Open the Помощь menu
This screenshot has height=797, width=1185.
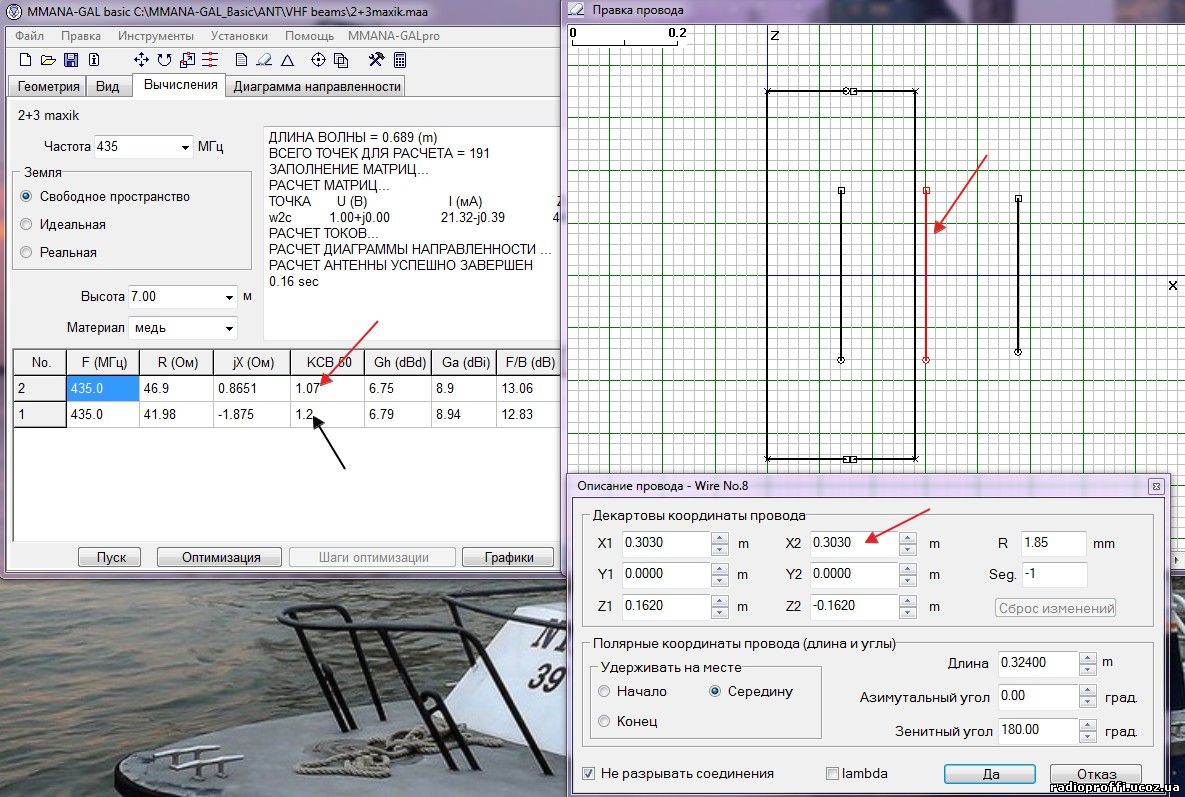(309, 36)
